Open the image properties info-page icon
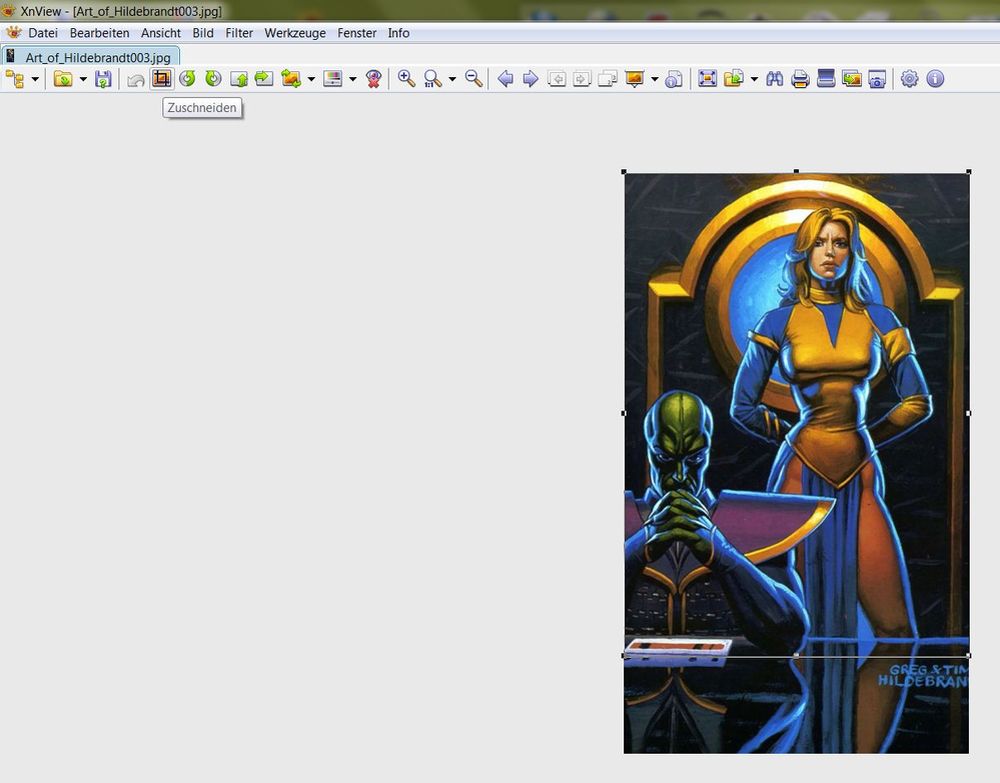1000x783 pixels. pyautogui.click(x=673, y=79)
